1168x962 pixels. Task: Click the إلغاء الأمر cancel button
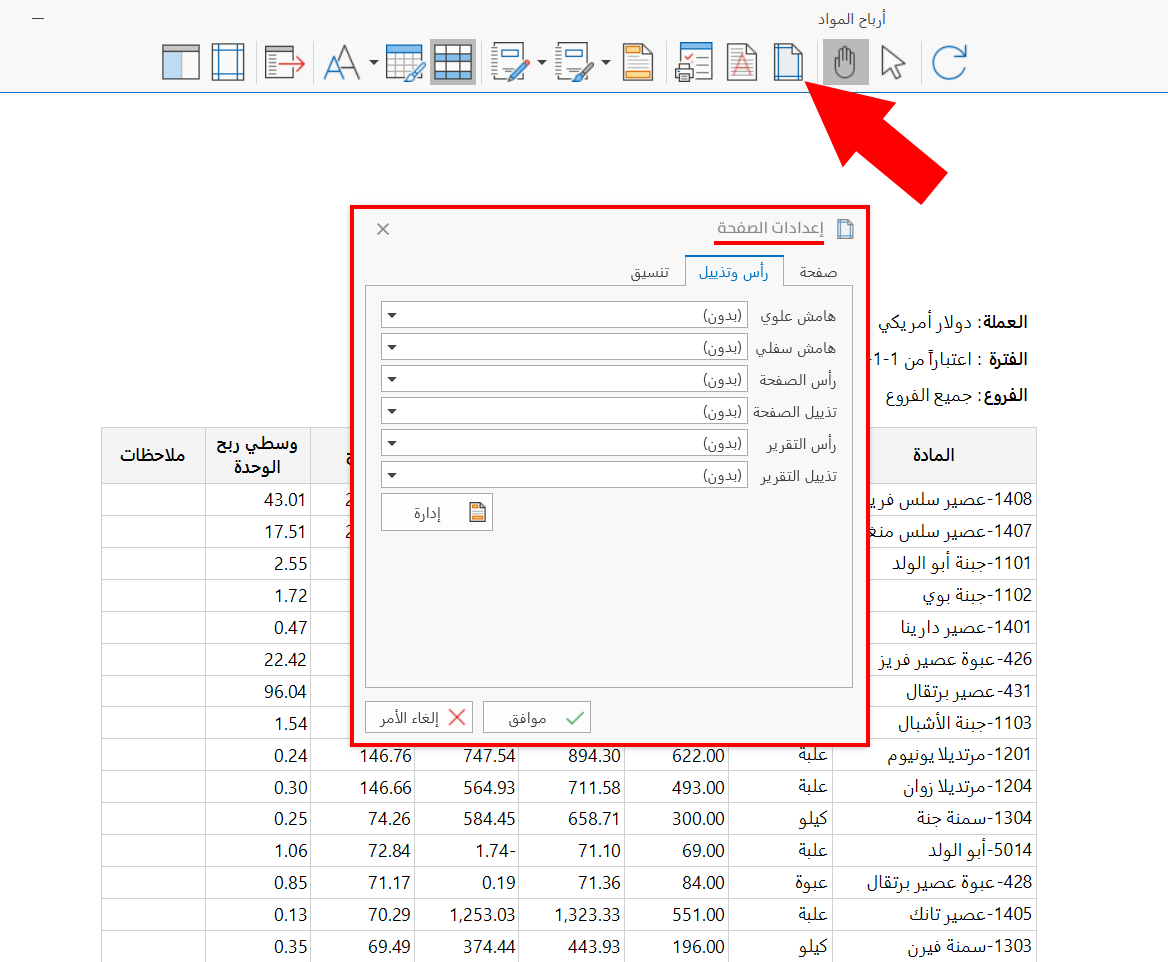[x=419, y=718]
